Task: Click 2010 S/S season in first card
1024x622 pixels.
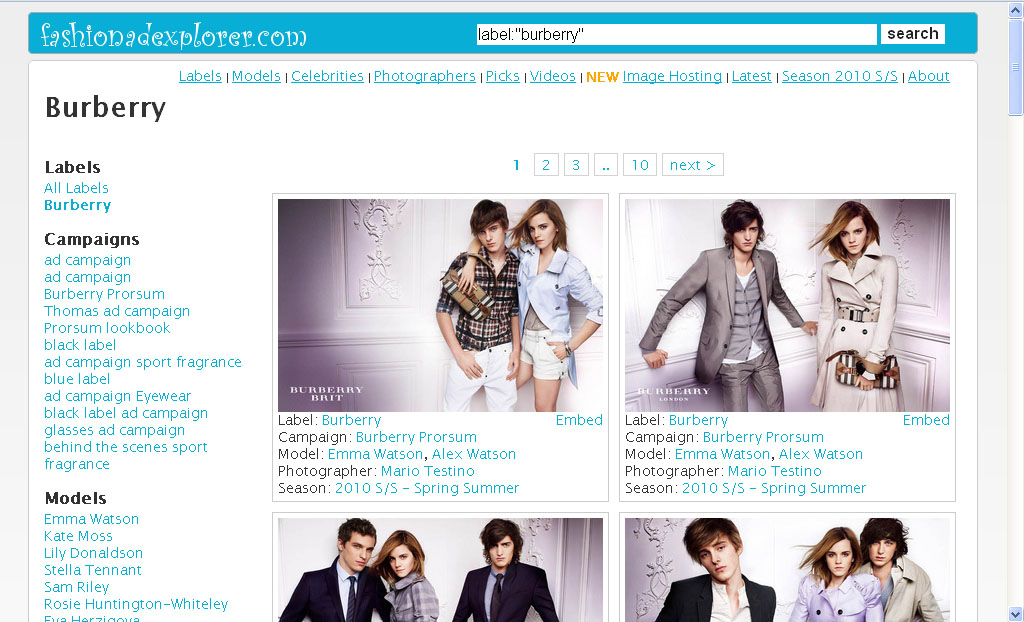Action: point(427,488)
